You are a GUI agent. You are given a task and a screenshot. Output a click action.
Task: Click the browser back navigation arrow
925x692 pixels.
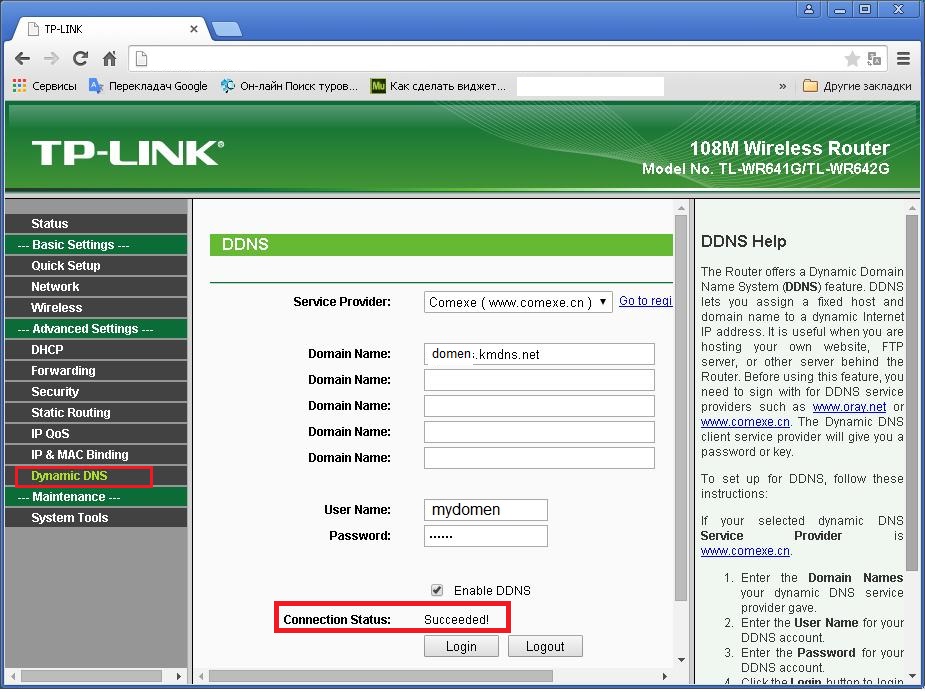[22, 58]
